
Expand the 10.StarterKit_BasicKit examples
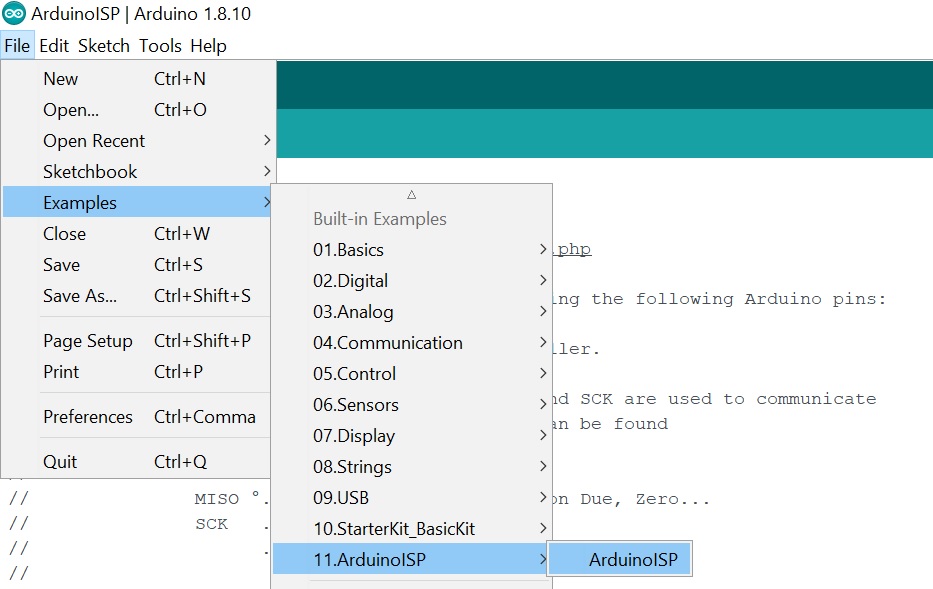click(x=411, y=528)
